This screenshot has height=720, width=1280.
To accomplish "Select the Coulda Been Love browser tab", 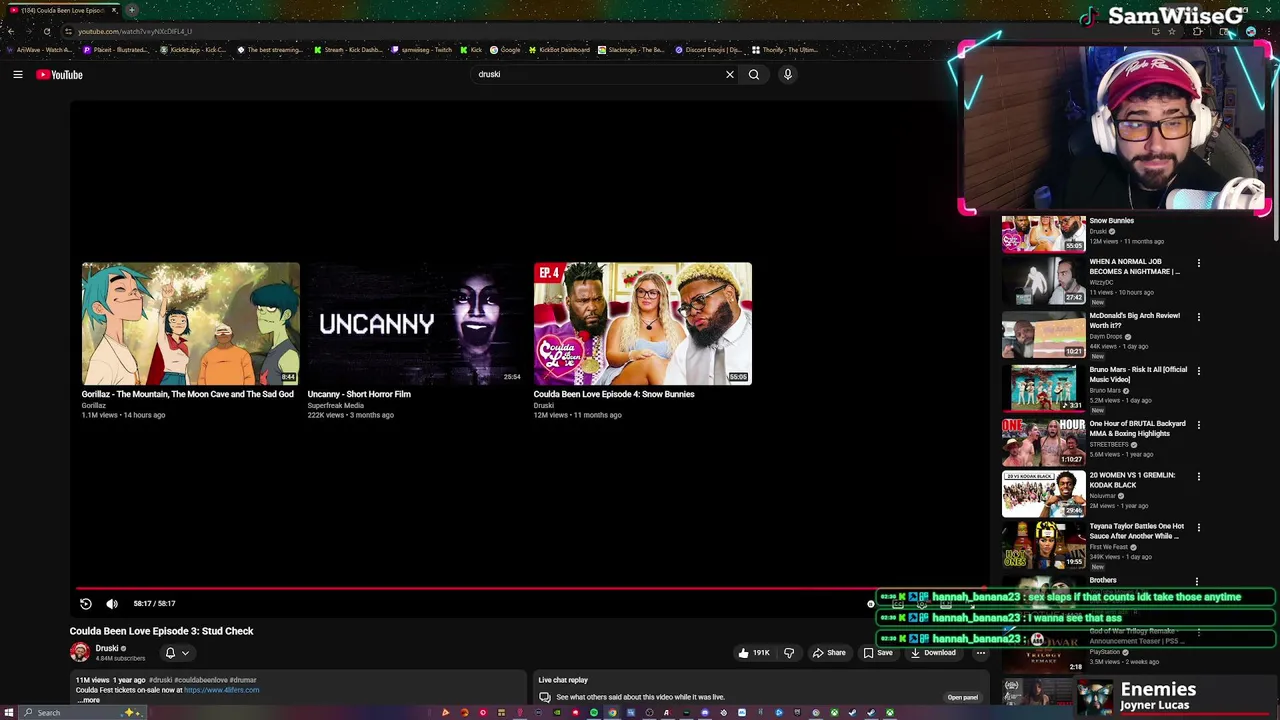I will coord(62,10).
